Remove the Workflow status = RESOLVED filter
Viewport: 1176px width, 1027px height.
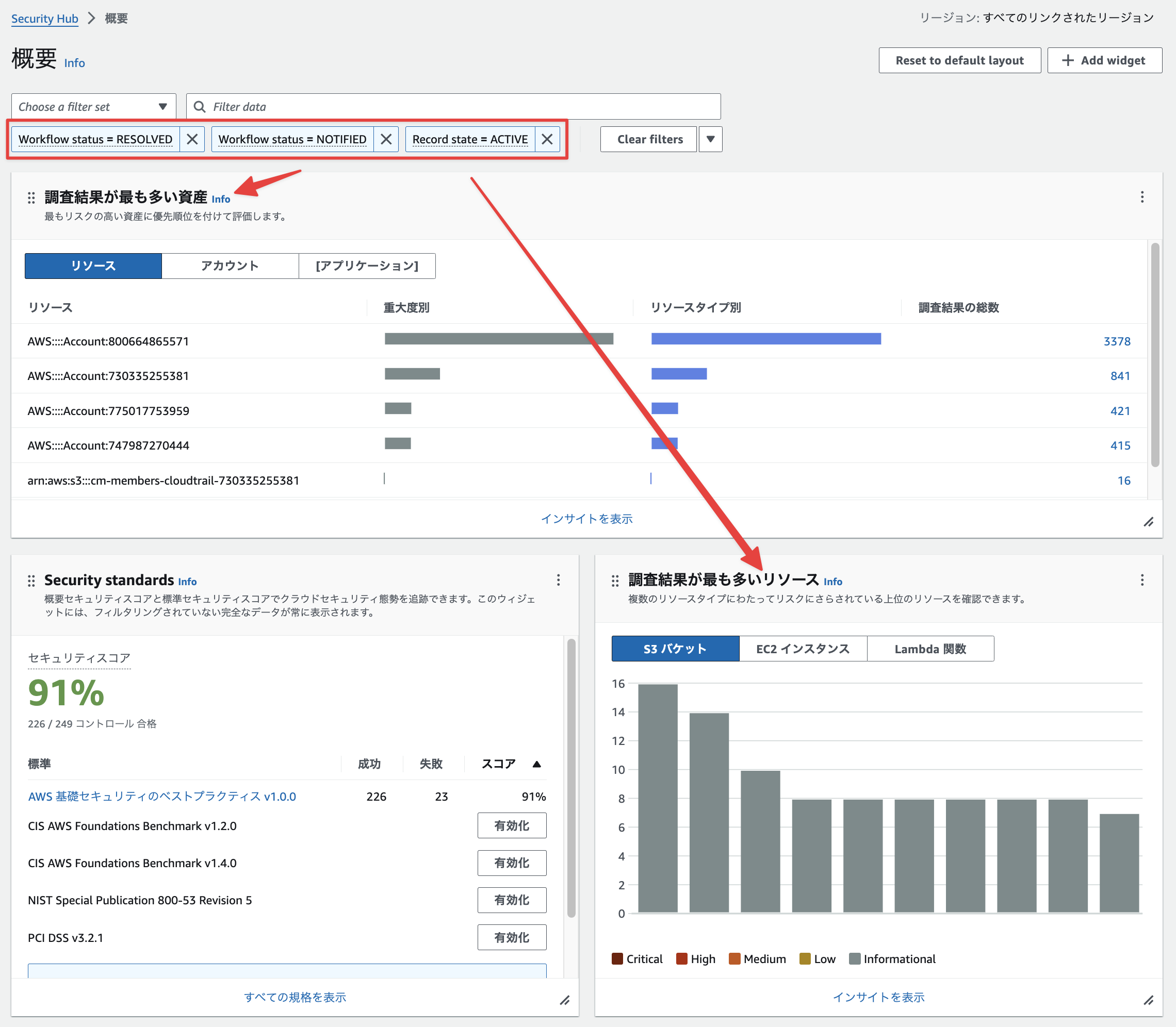point(192,139)
